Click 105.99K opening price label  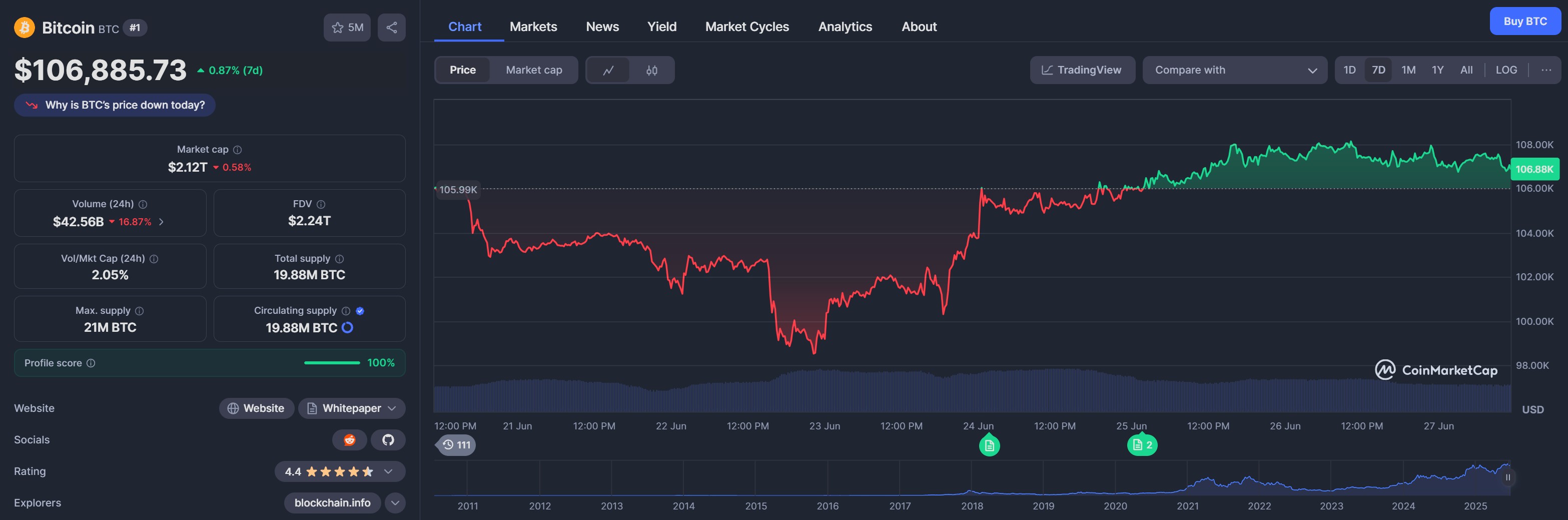tap(458, 190)
